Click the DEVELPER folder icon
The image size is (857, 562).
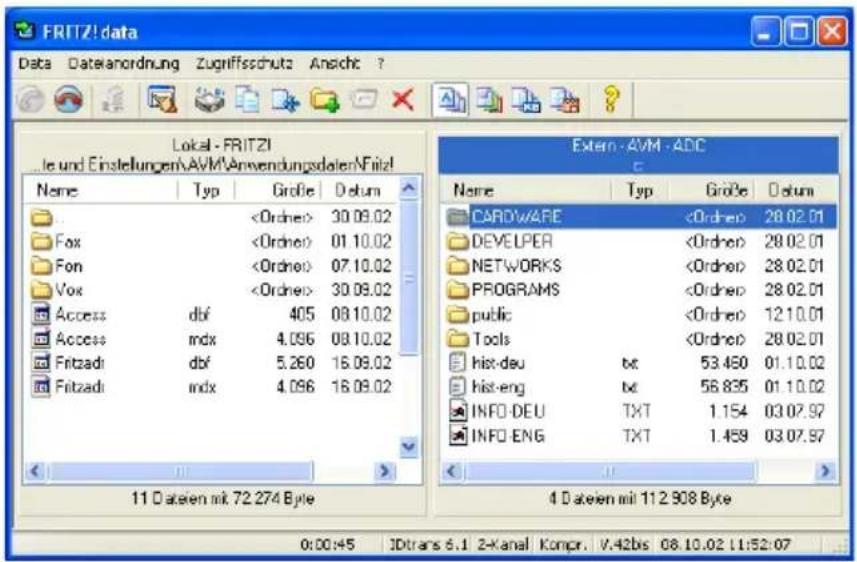pos(458,241)
